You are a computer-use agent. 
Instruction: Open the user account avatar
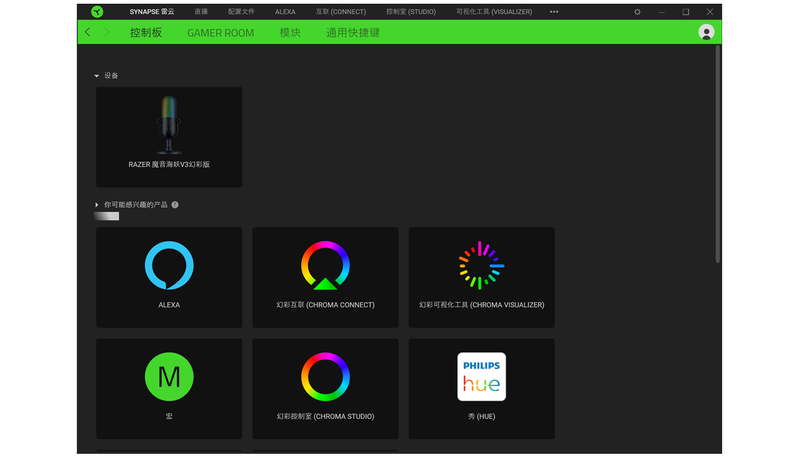tap(706, 32)
